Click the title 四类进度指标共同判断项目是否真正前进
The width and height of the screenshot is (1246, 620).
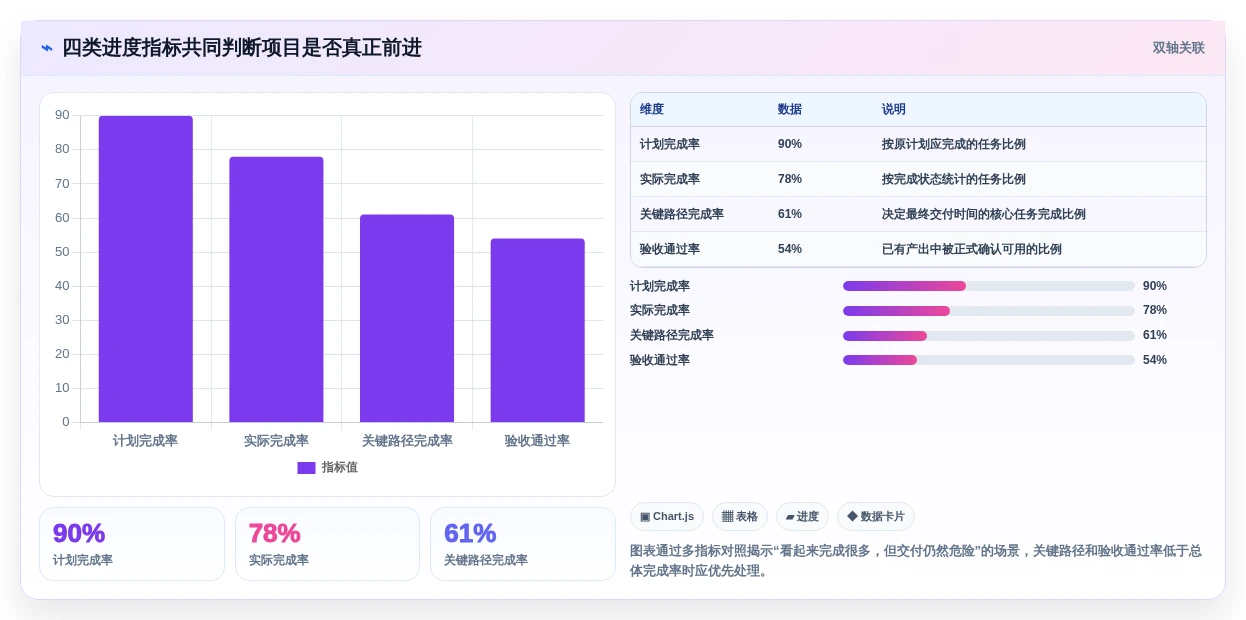click(x=241, y=48)
